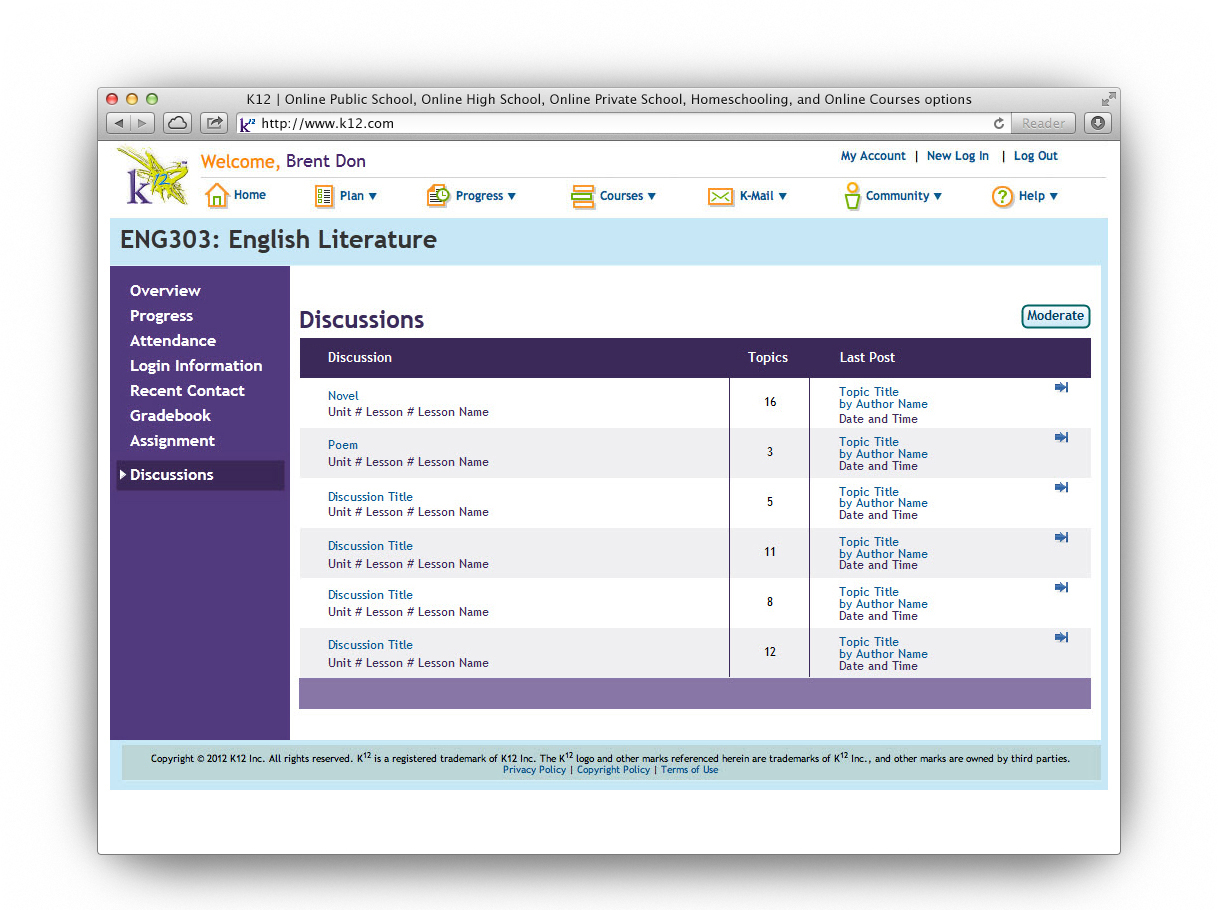Image resolution: width=1218 pixels, height=910 pixels.
Task: Open Topic Title in Novel row
Action: pyautogui.click(x=869, y=392)
